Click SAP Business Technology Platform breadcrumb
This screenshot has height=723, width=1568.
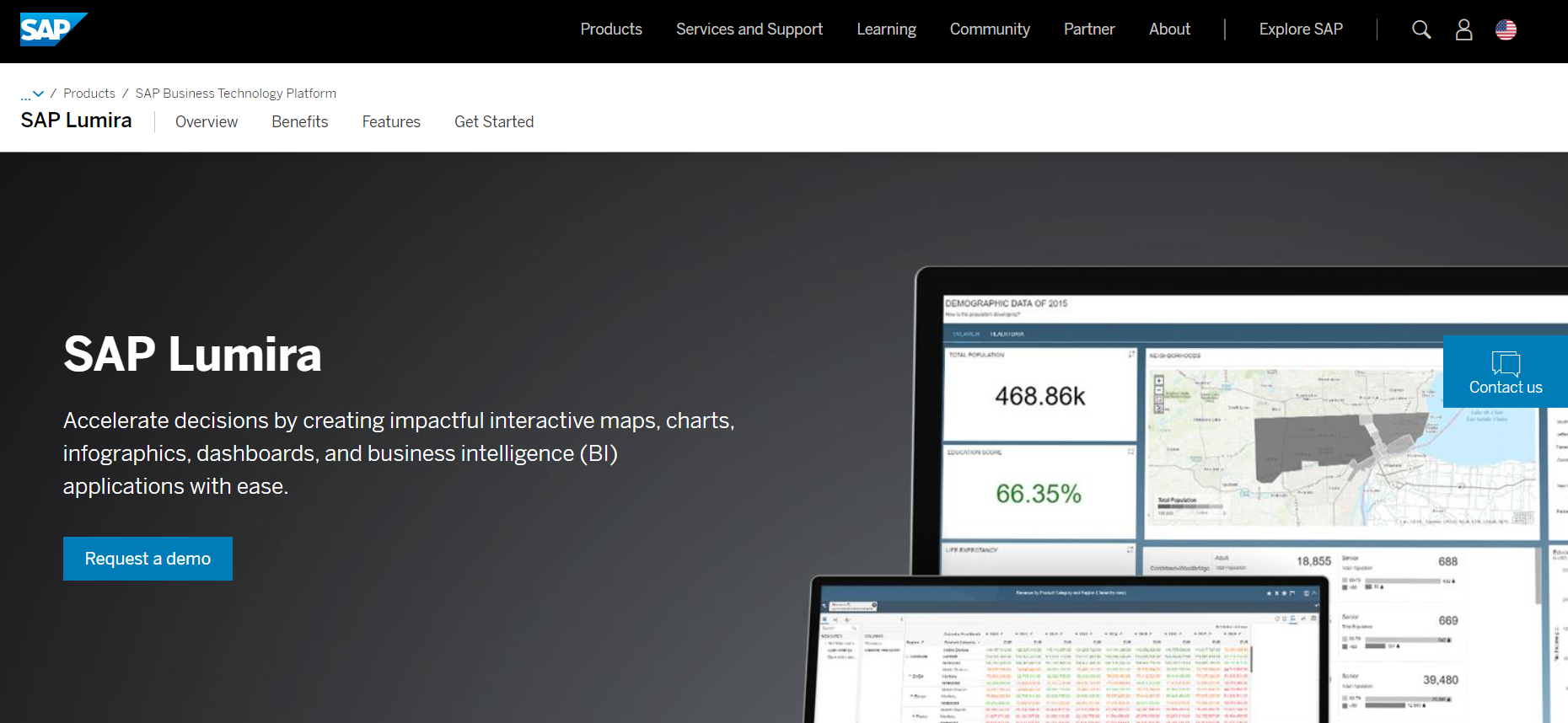tap(236, 94)
